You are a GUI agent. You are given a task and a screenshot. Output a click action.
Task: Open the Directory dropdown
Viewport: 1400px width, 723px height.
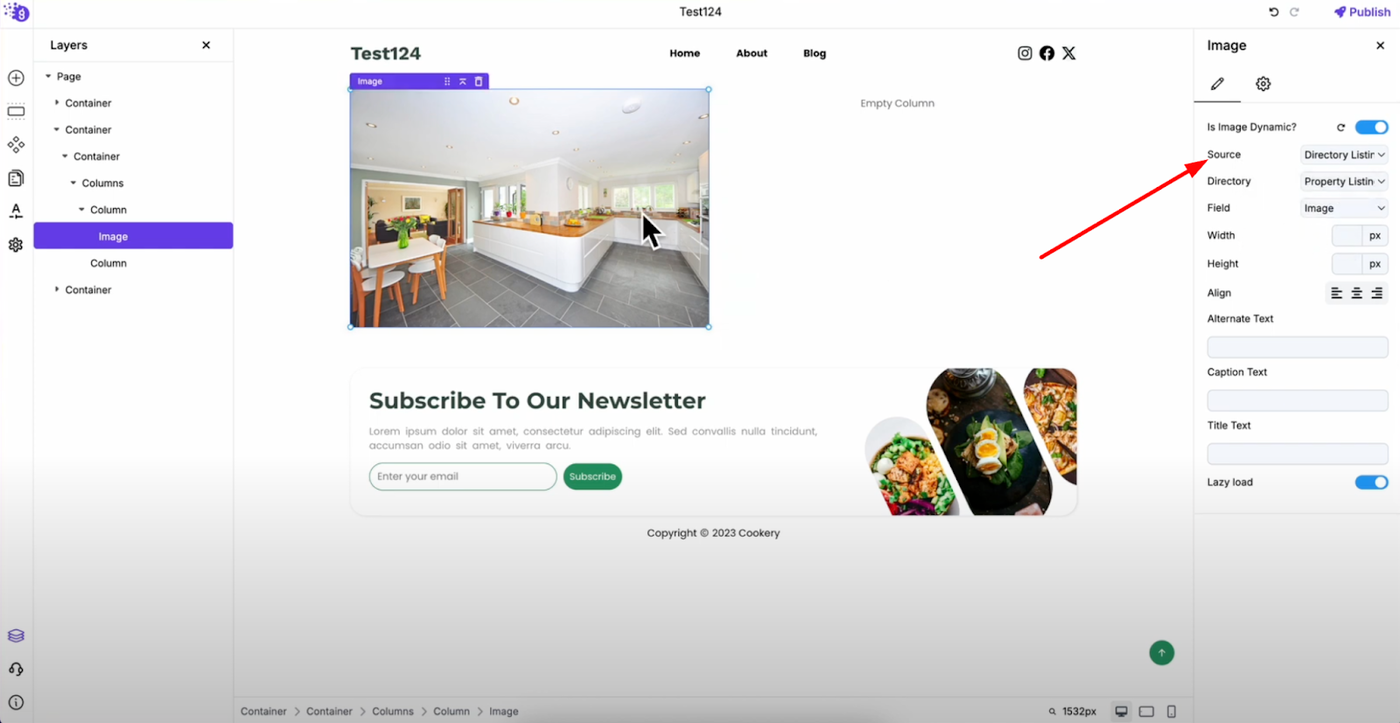pyautogui.click(x=1344, y=181)
